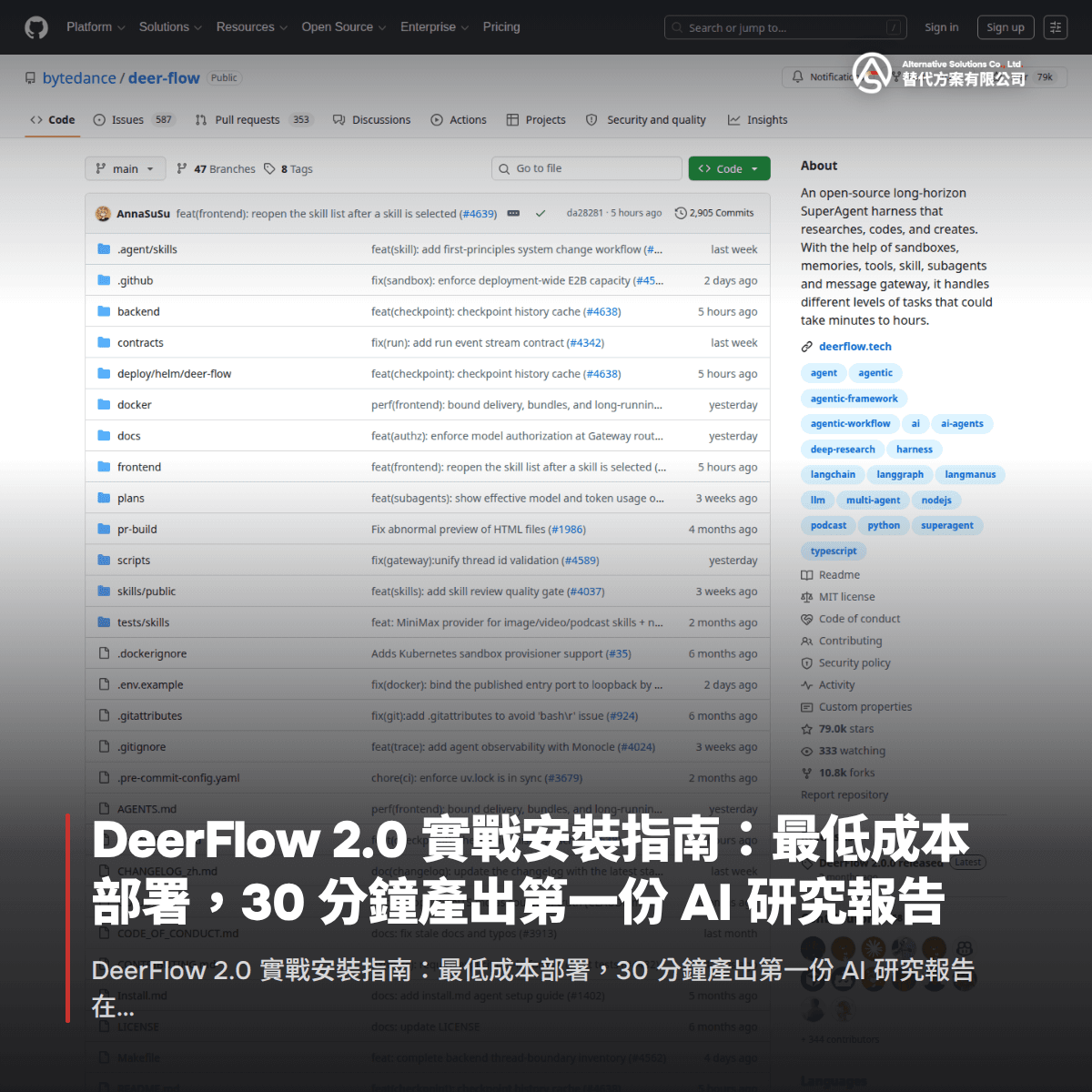Select the langgraph topic tag
The image size is (1092, 1092).
click(x=900, y=475)
